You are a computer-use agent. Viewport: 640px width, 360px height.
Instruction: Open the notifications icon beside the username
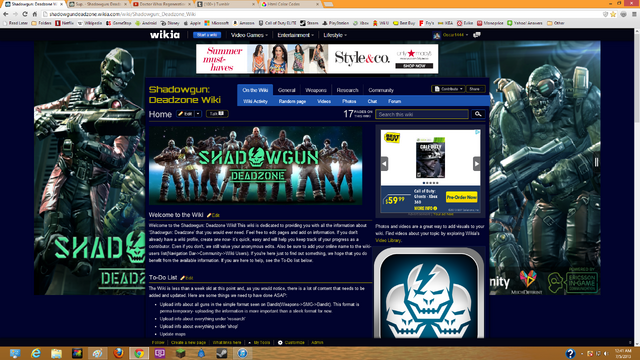pos(477,35)
